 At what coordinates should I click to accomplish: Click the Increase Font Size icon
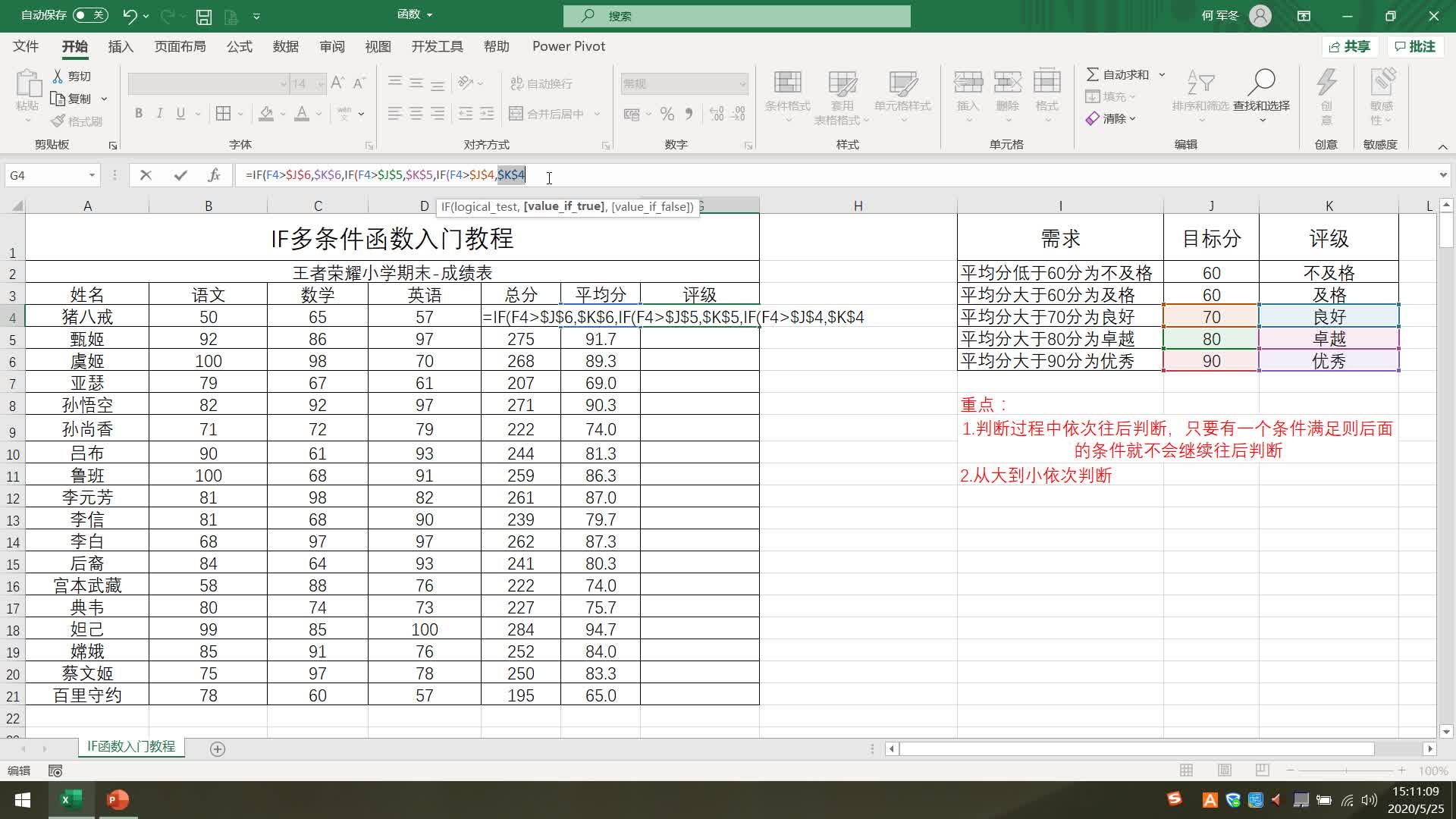pos(337,83)
